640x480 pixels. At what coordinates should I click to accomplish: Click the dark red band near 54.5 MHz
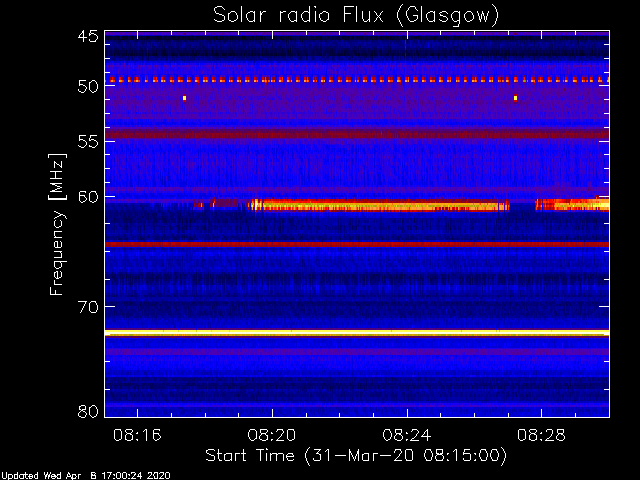coord(357,134)
